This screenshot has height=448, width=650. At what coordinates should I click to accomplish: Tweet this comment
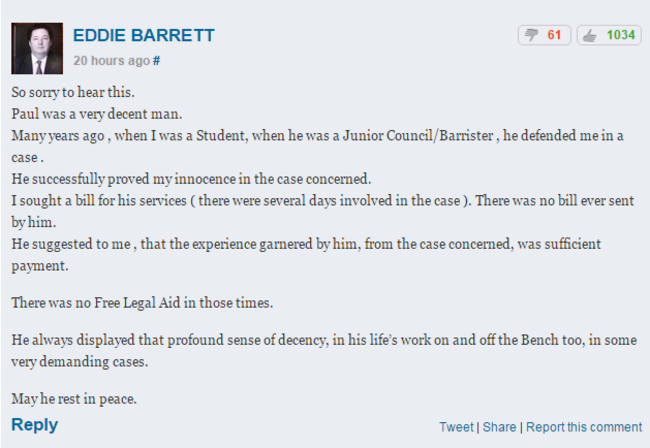point(456,427)
